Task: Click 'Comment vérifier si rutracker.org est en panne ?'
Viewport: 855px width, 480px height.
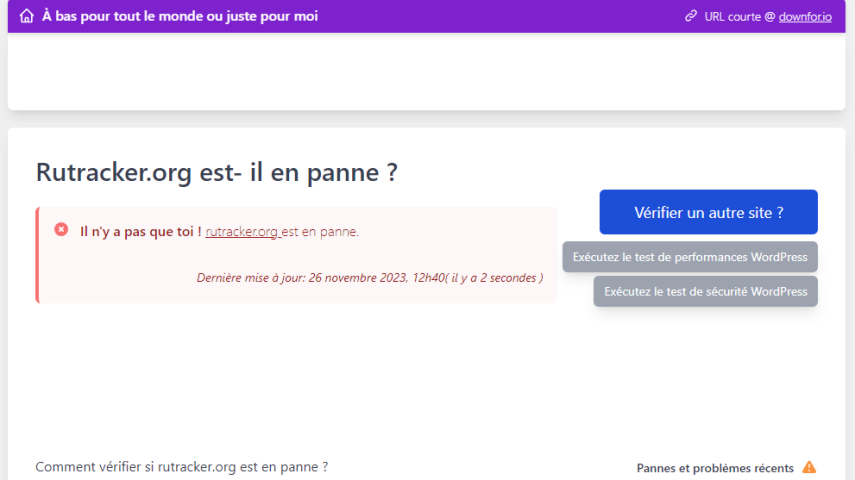Action: click(x=182, y=467)
